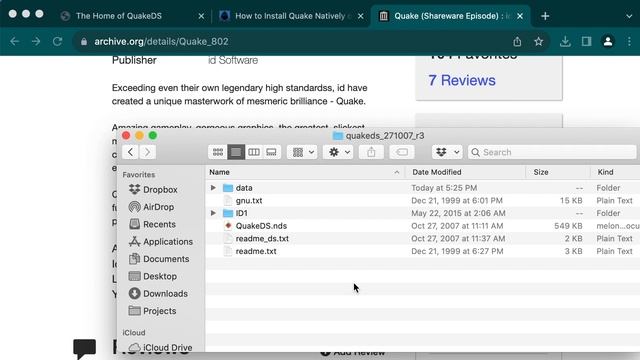The width and height of the screenshot is (640, 360).
Task: Toggle Chrome side panel icon
Action: (587, 41)
